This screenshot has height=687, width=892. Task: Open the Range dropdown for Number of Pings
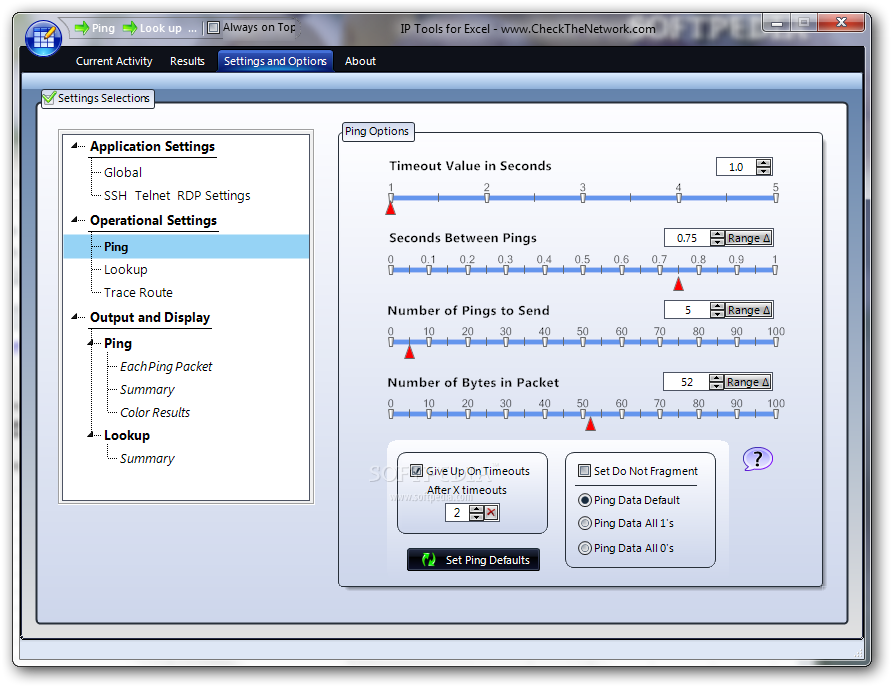749,311
